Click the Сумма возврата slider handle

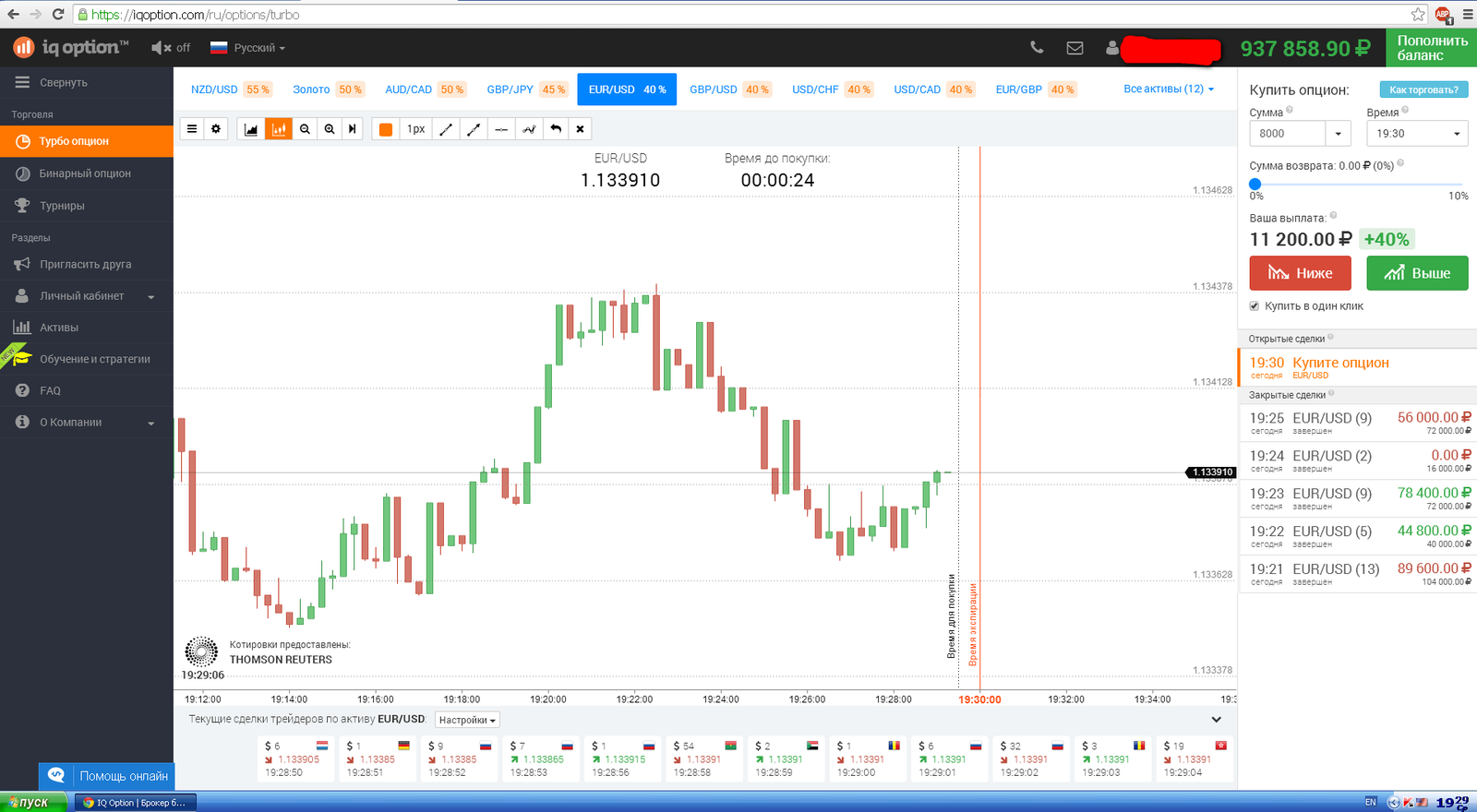click(1255, 185)
